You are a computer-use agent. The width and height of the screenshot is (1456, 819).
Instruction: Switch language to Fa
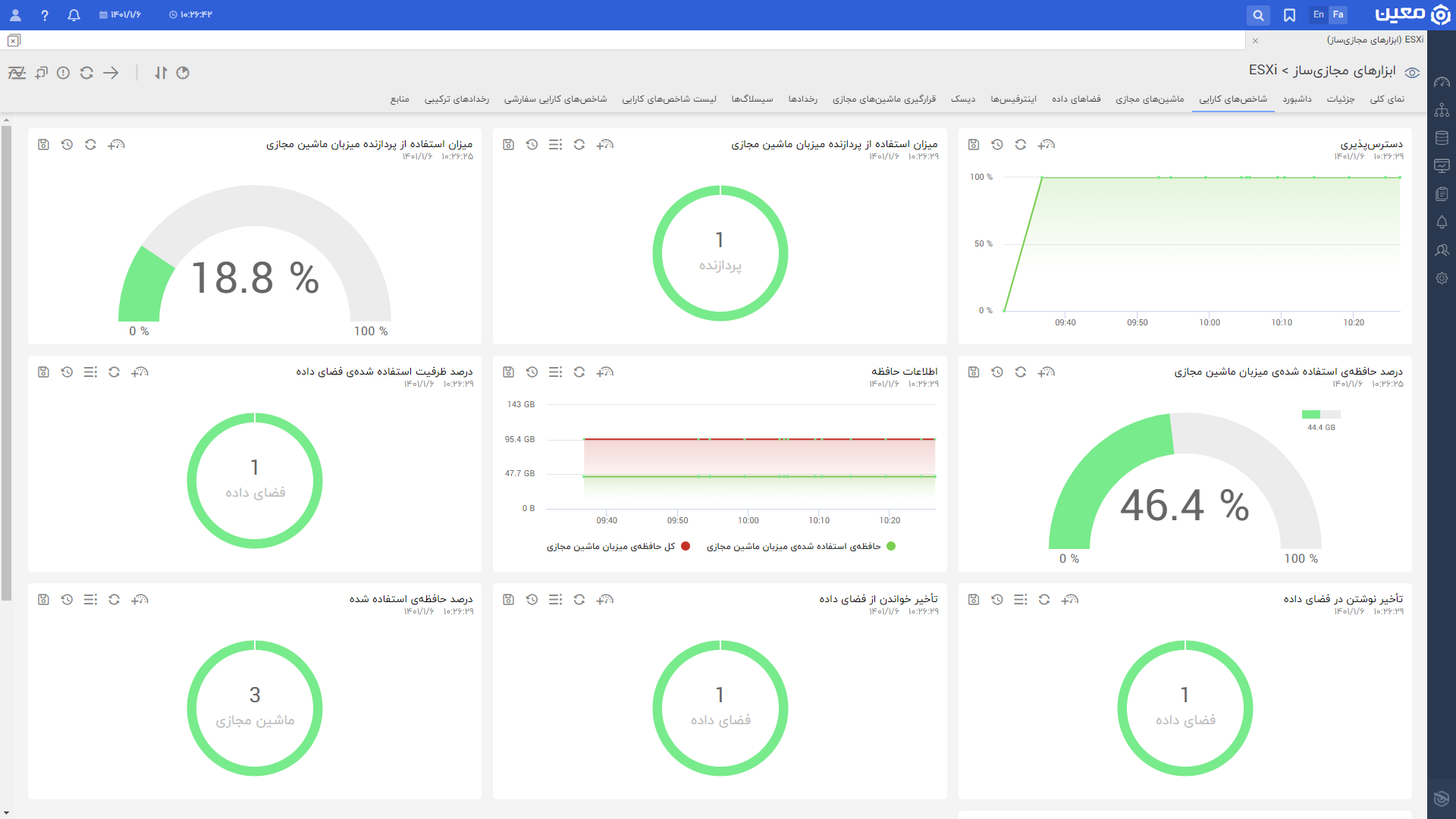click(1338, 14)
